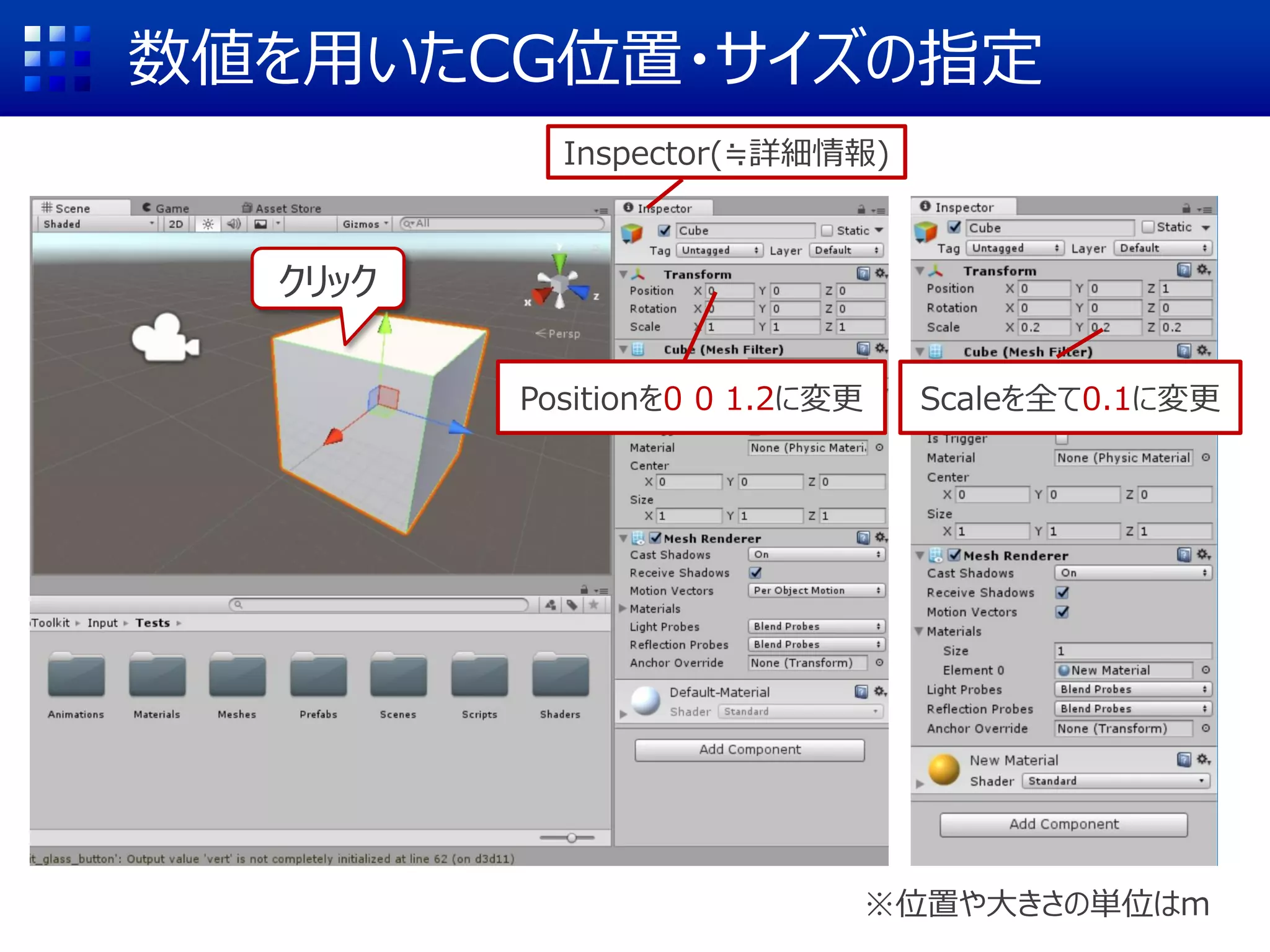Image resolution: width=1270 pixels, height=952 pixels.
Task: Open Shaded draw mode dropdown
Action: click(99, 224)
